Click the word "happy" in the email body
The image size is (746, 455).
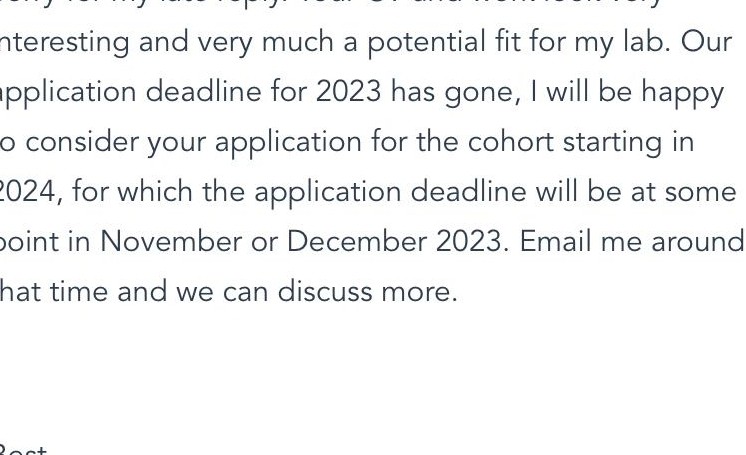(683, 93)
